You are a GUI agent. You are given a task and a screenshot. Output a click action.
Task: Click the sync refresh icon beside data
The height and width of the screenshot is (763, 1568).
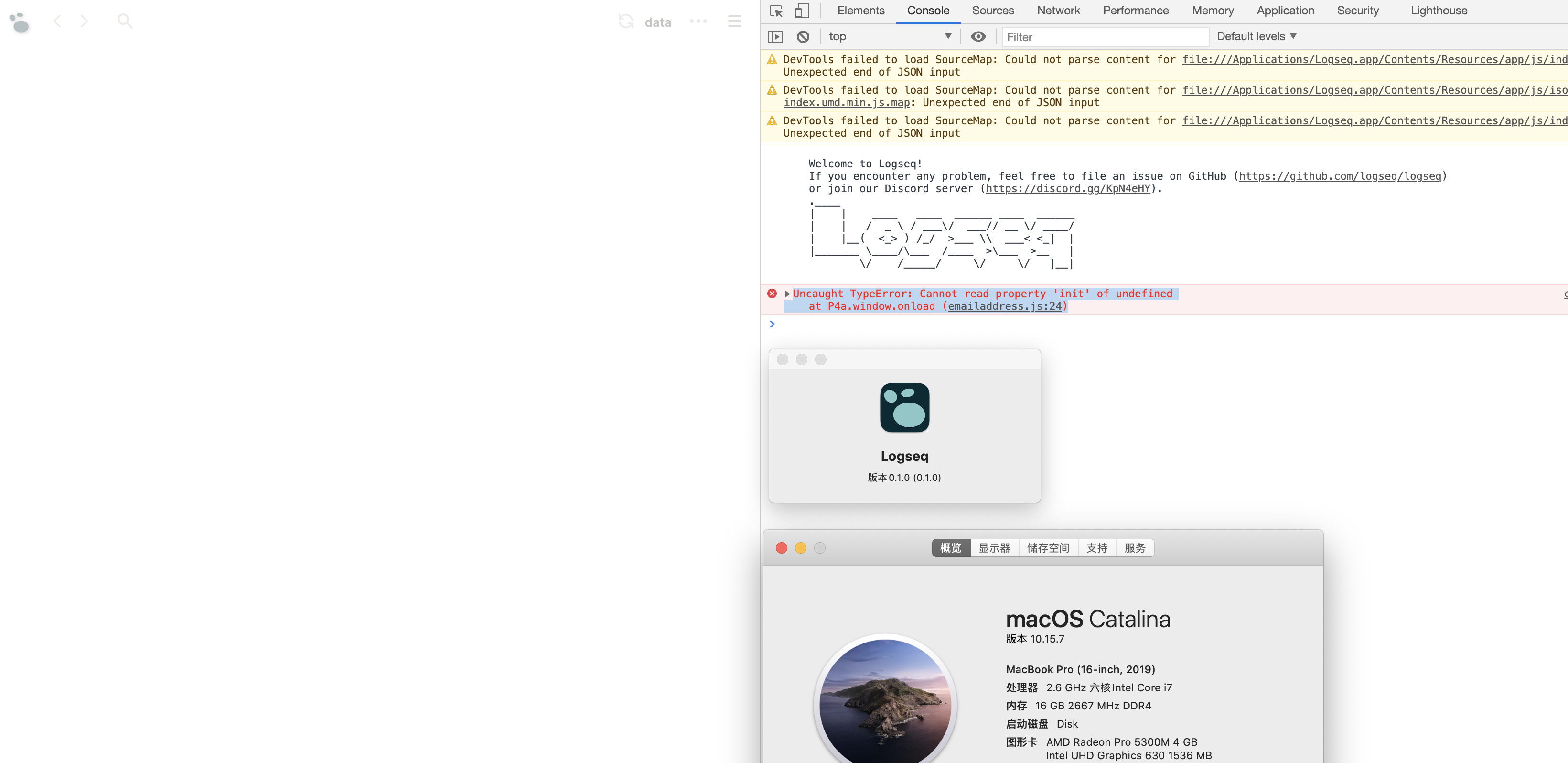pyautogui.click(x=626, y=22)
